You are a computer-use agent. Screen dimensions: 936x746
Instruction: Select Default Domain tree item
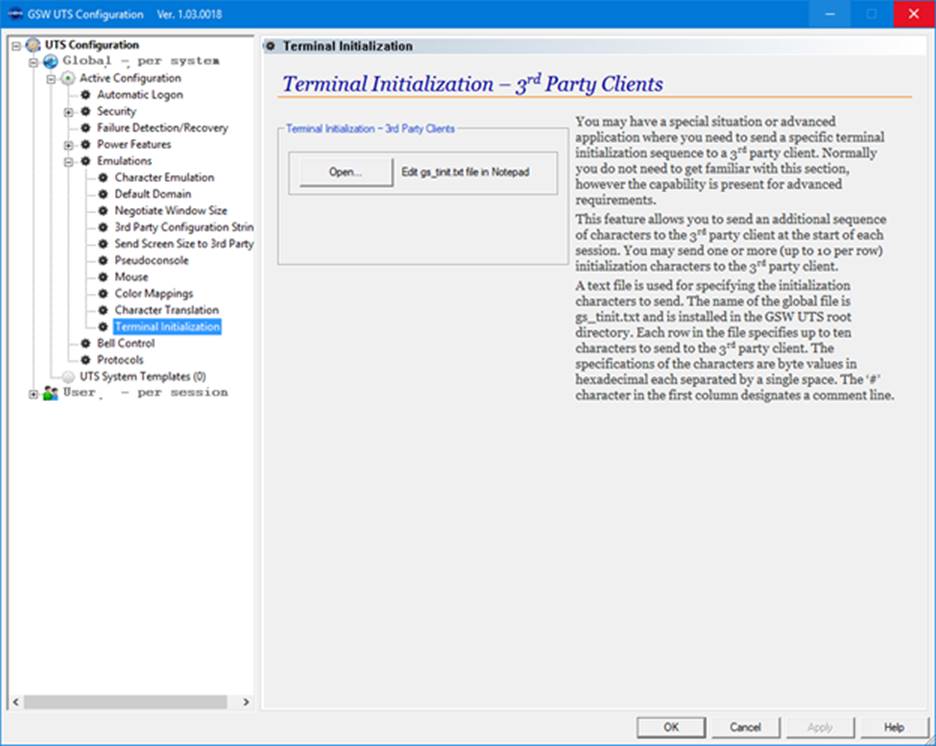pos(153,194)
